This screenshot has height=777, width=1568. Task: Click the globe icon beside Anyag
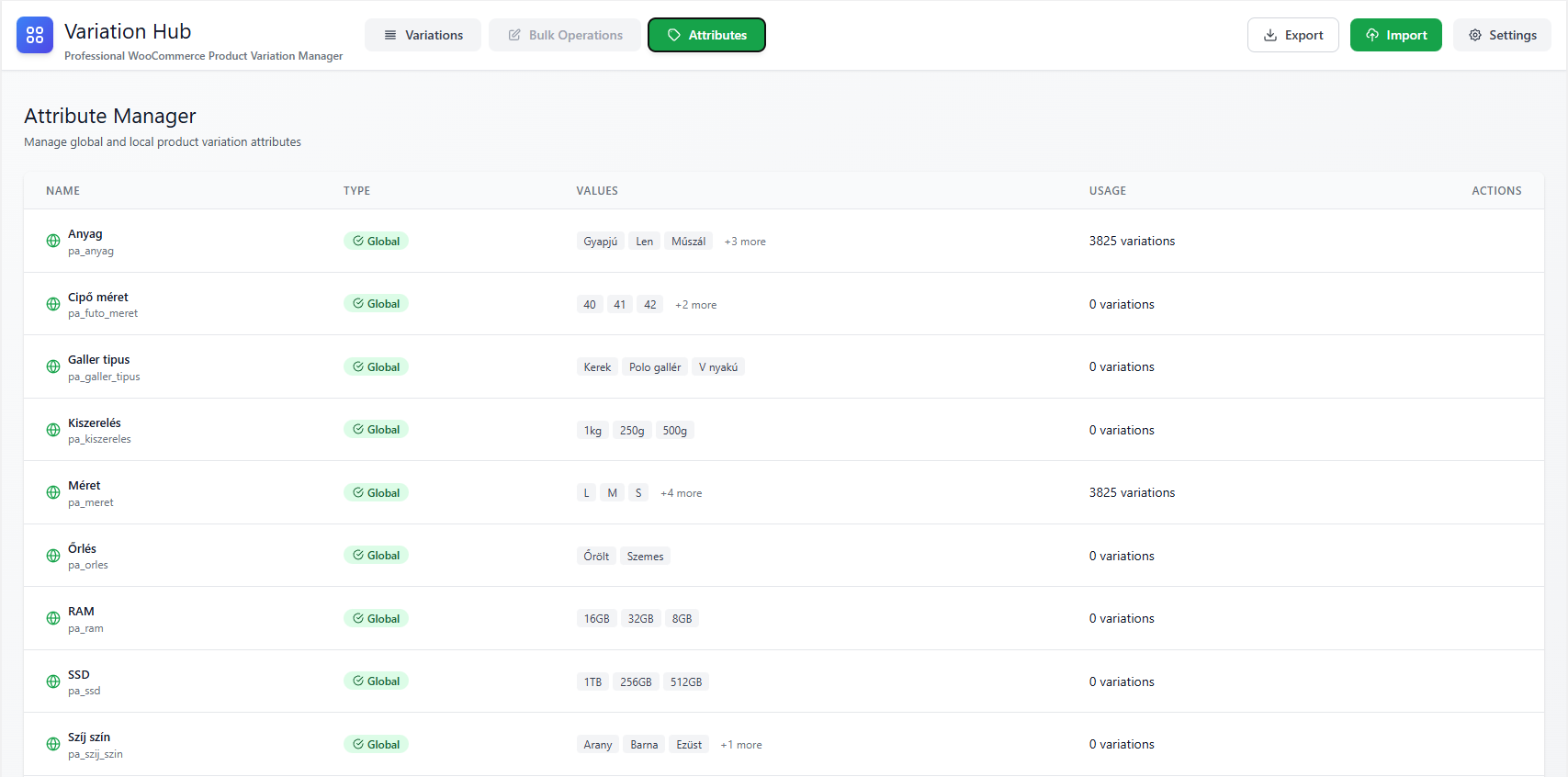coord(53,241)
